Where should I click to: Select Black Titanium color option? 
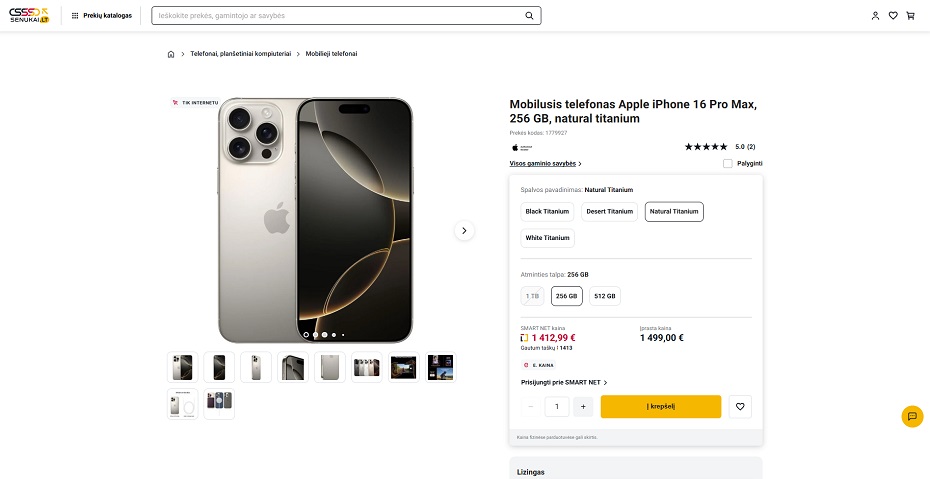[547, 212]
